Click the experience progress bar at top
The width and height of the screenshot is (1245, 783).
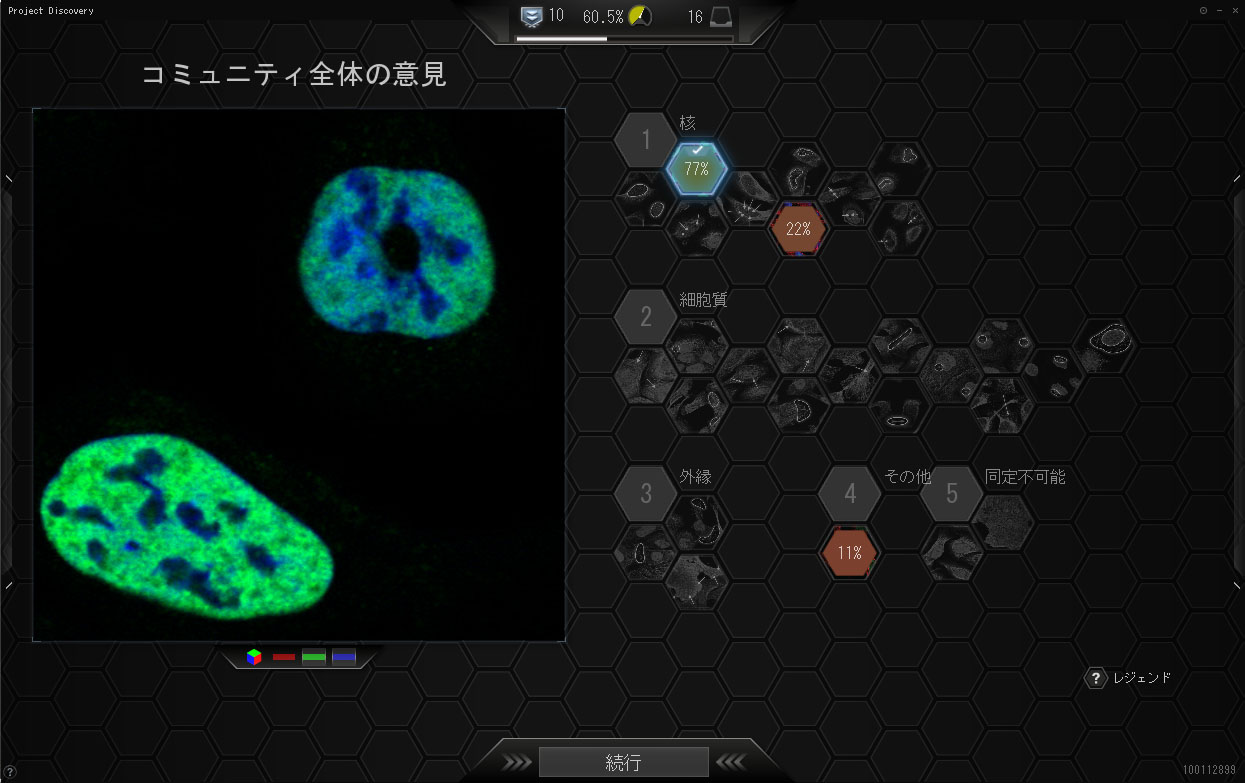[624, 39]
